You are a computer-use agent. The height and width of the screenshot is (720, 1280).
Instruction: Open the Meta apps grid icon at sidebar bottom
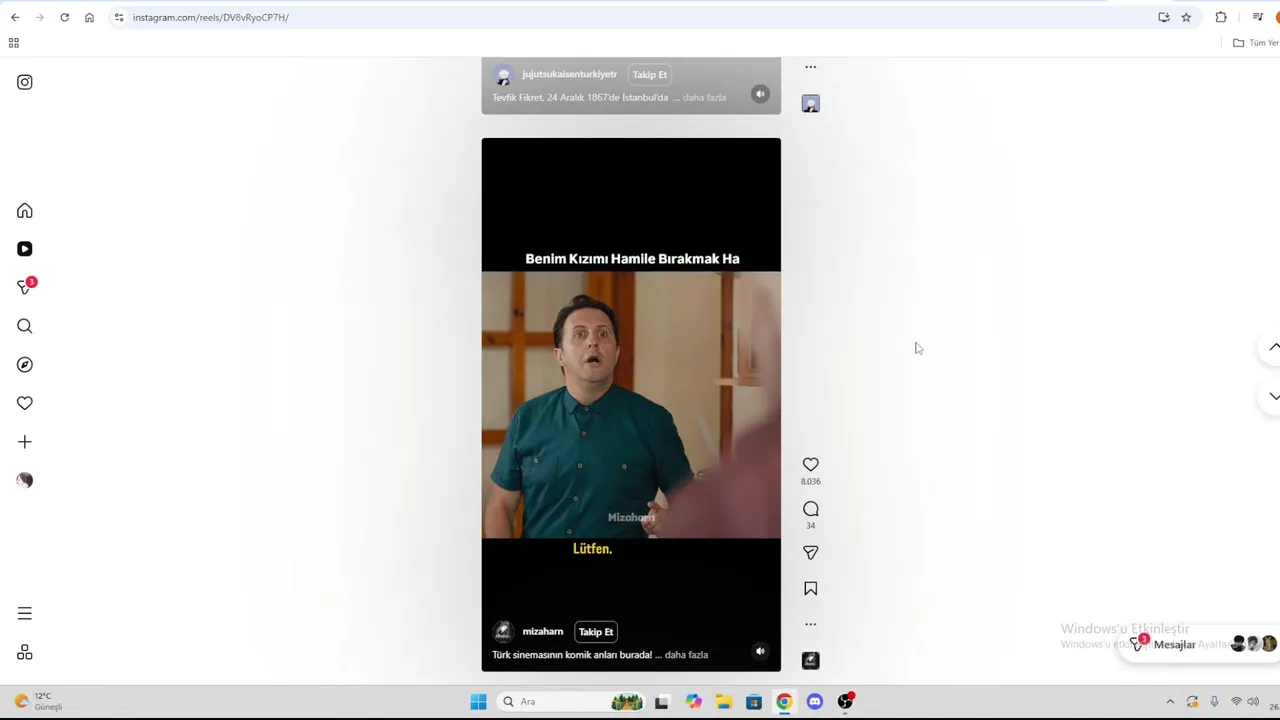pos(25,652)
